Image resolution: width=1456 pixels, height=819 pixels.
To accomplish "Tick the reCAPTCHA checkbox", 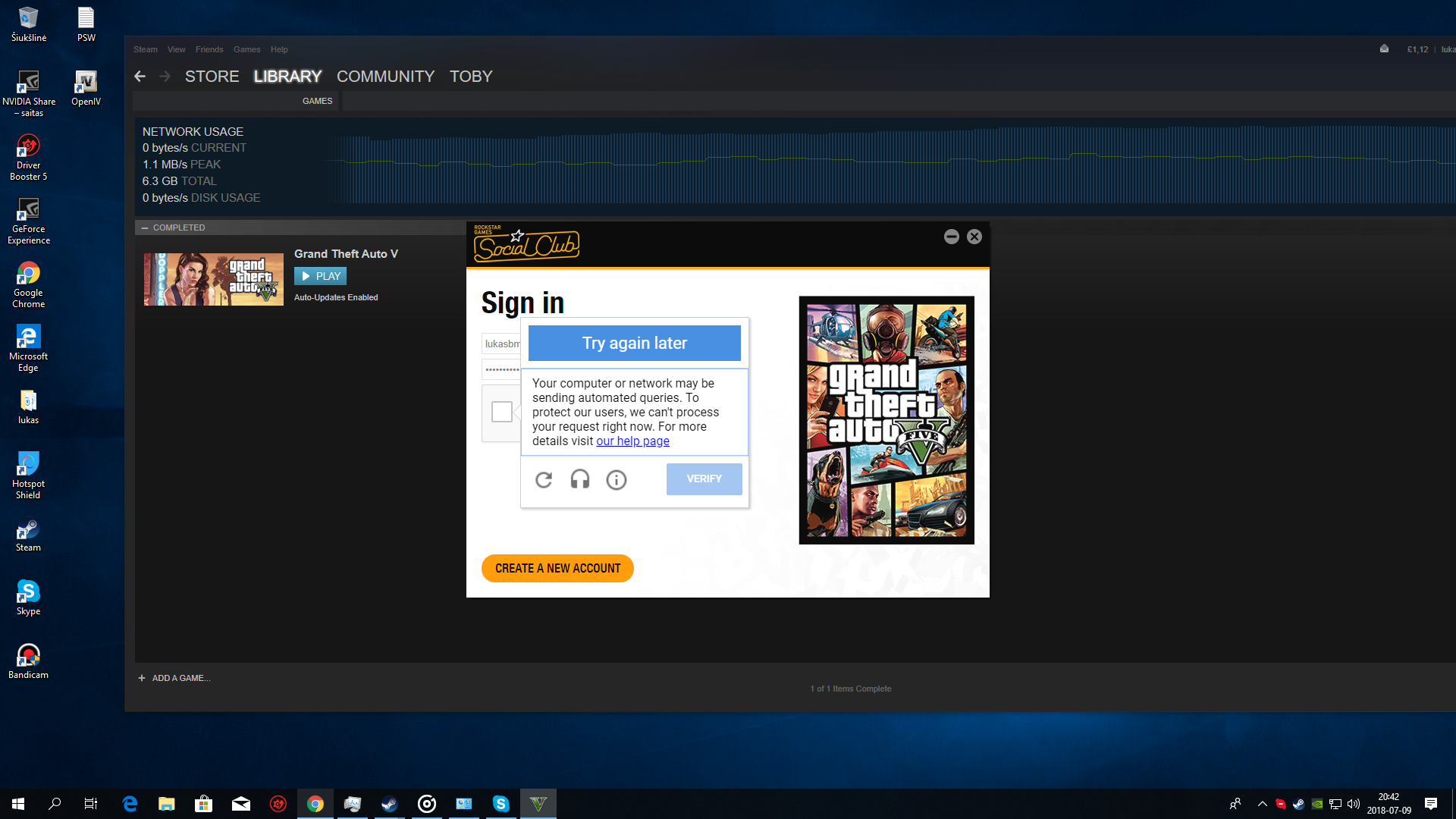I will click(x=502, y=412).
